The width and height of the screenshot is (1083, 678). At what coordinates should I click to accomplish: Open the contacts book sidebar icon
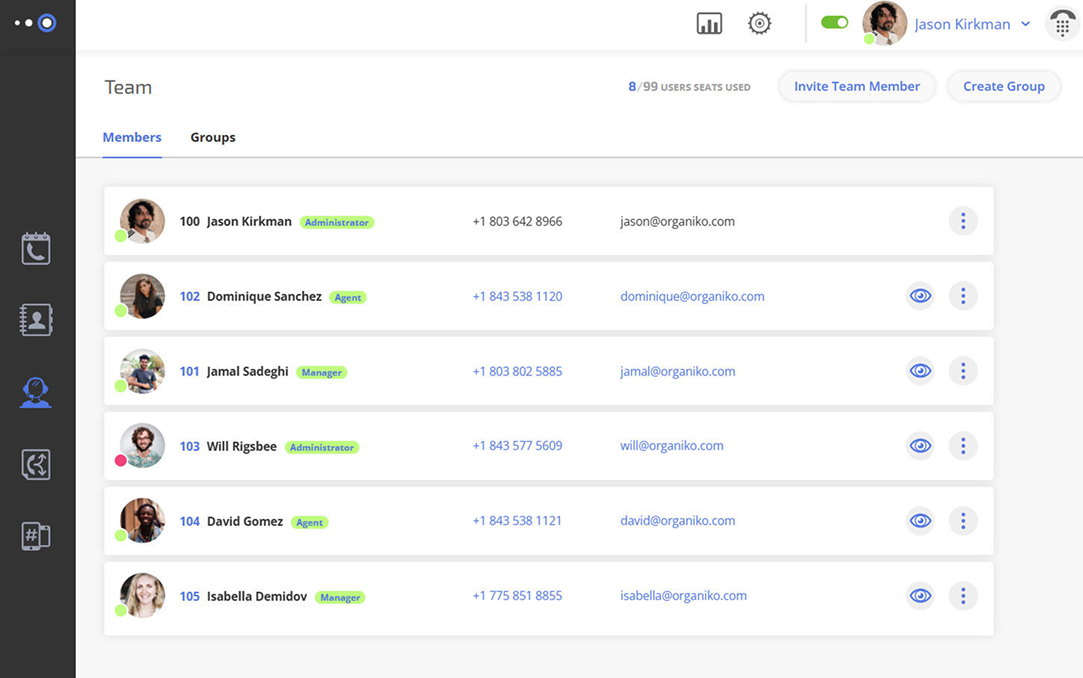(36, 320)
